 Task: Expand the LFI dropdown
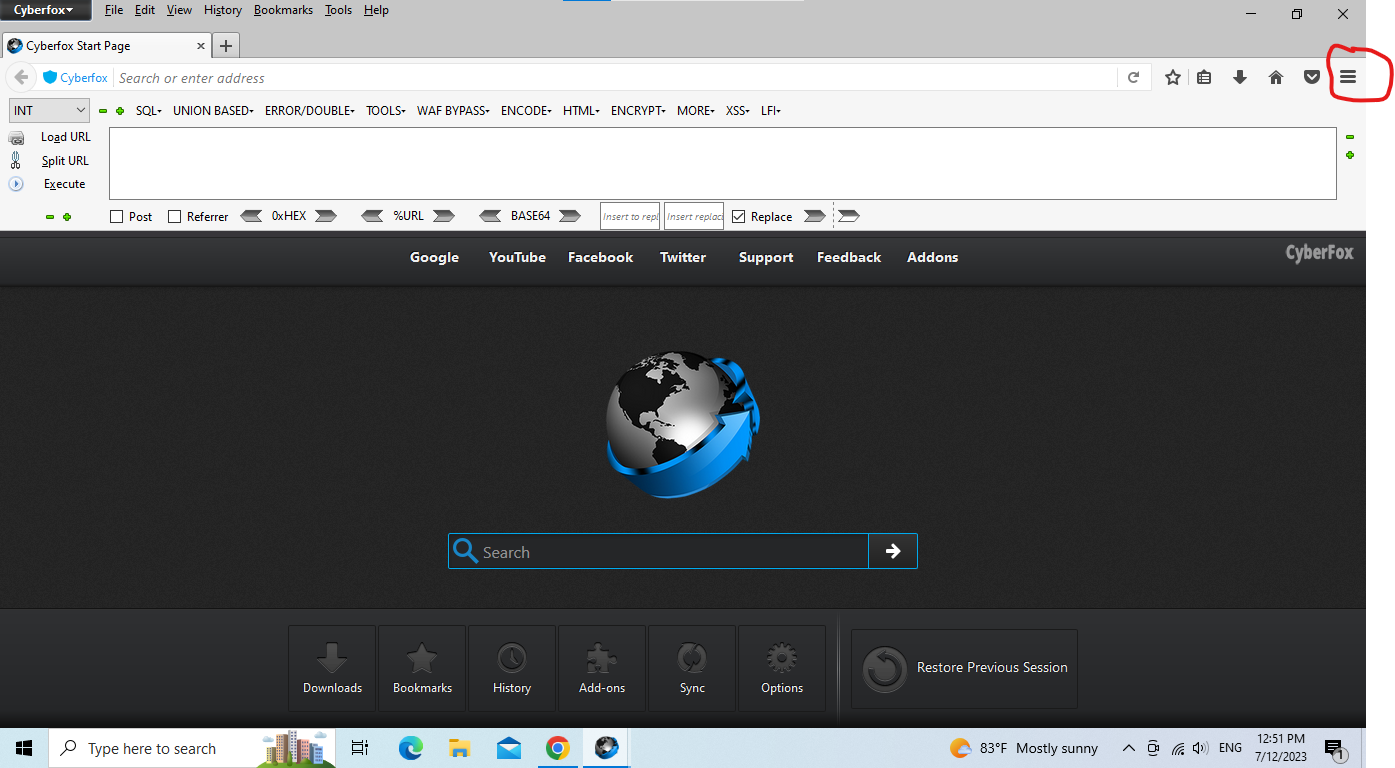coord(771,111)
